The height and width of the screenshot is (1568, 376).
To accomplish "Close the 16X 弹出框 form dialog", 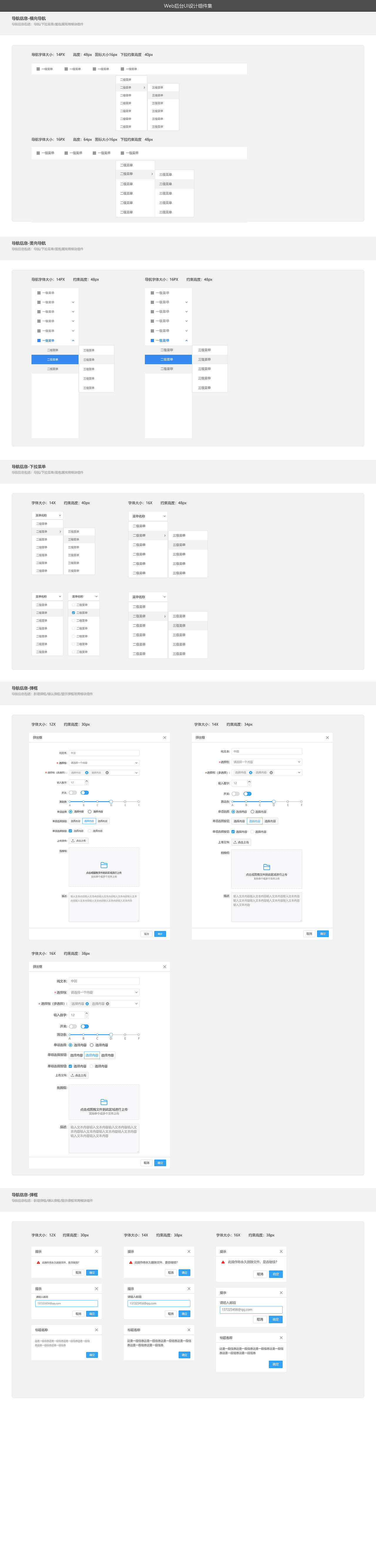I will pyautogui.click(x=164, y=966).
